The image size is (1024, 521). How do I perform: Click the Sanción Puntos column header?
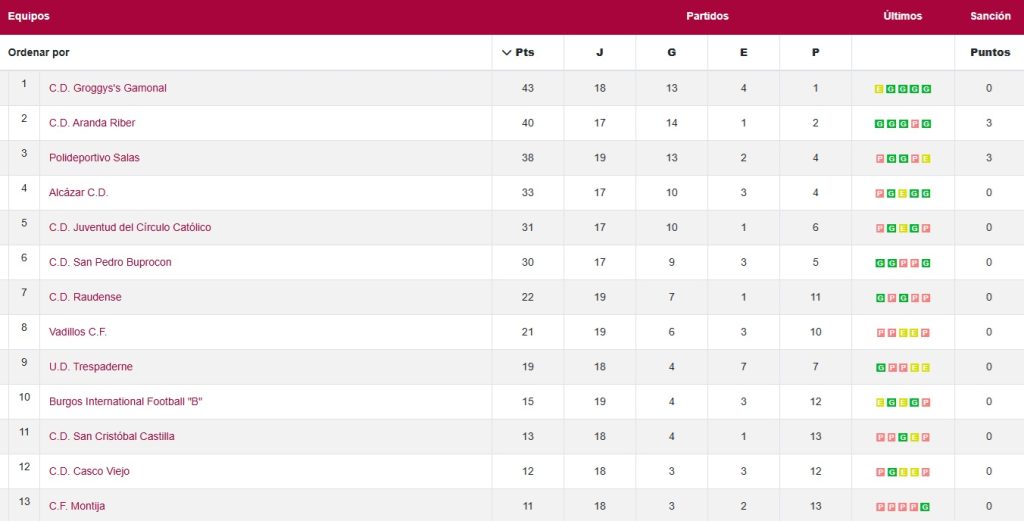coord(989,52)
